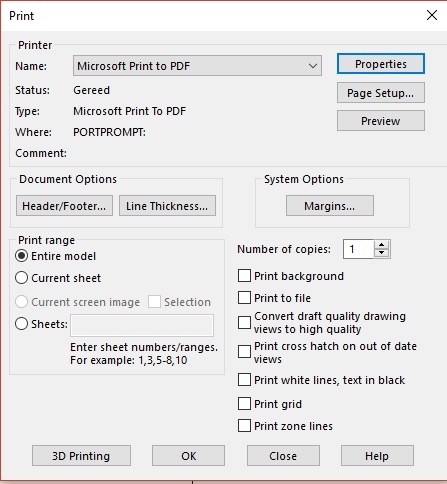Click the Properties button
This screenshot has height=484, width=447.
pyautogui.click(x=381, y=64)
